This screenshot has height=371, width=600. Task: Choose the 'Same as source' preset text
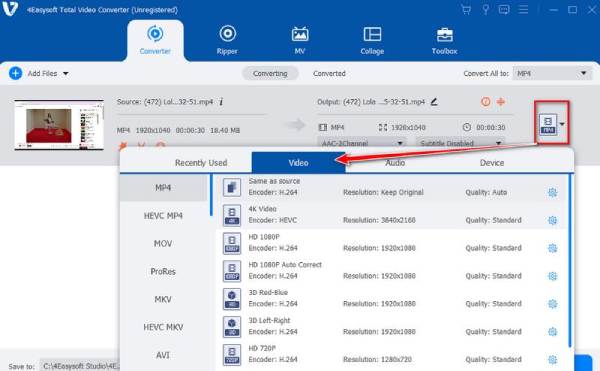[x=274, y=181]
